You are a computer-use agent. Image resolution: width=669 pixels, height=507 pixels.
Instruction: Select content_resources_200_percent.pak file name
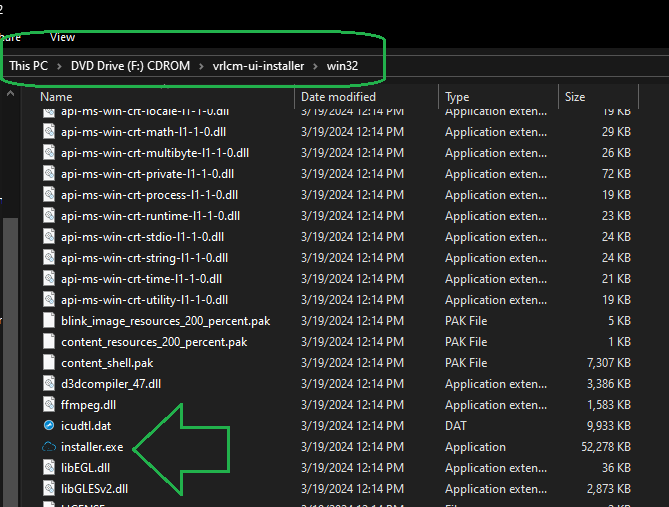[154, 342]
